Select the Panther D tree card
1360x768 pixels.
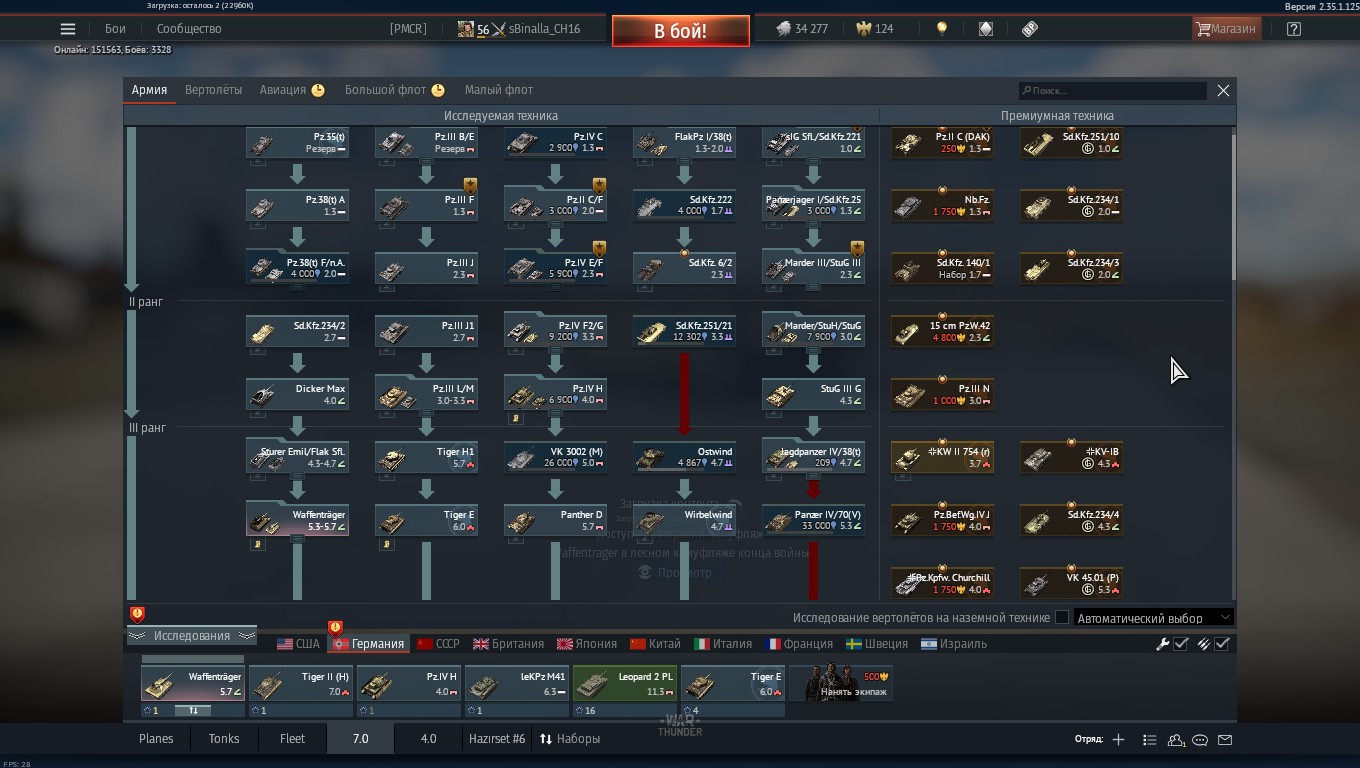[555, 520]
